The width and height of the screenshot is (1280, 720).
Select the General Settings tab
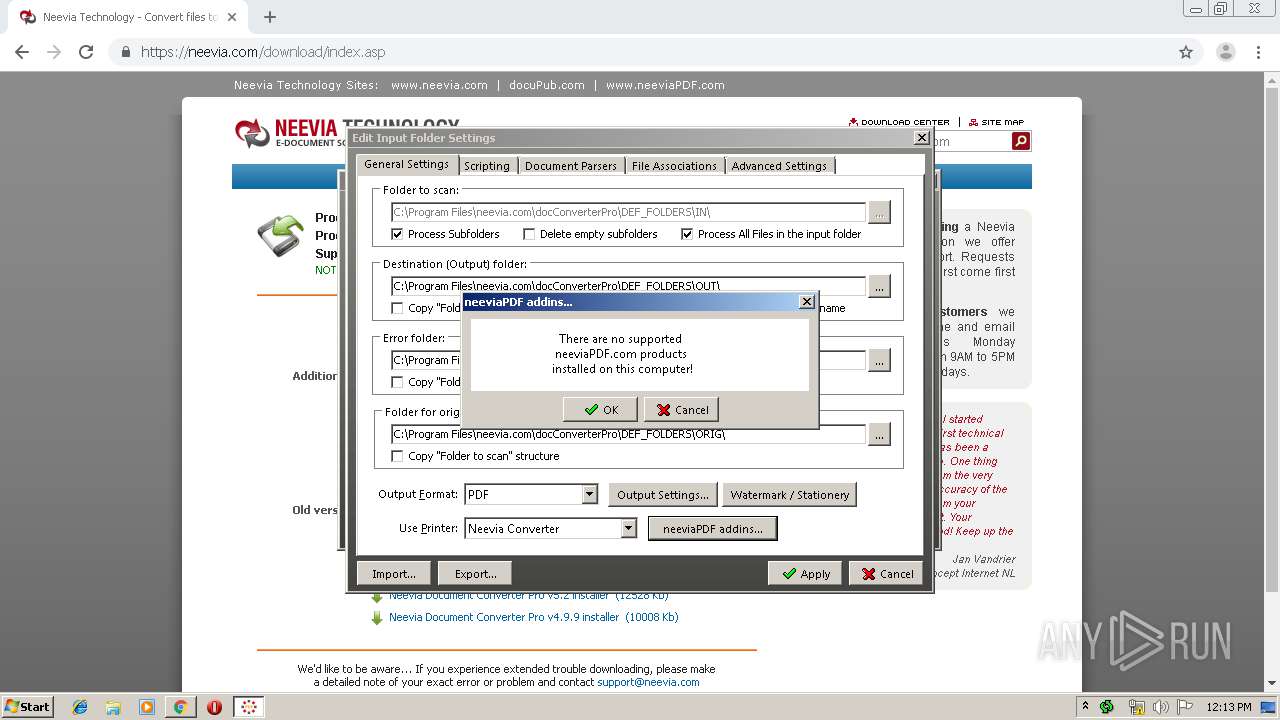(x=406, y=164)
